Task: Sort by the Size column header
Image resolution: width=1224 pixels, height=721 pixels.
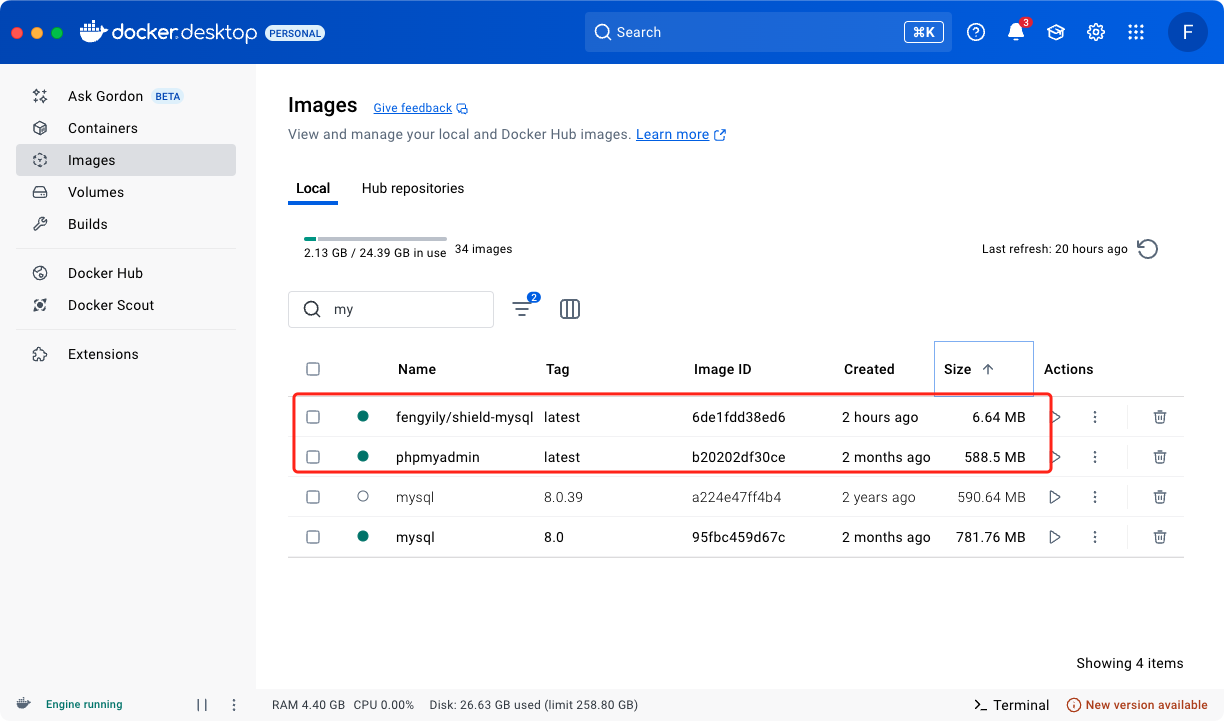Action: coord(984,369)
